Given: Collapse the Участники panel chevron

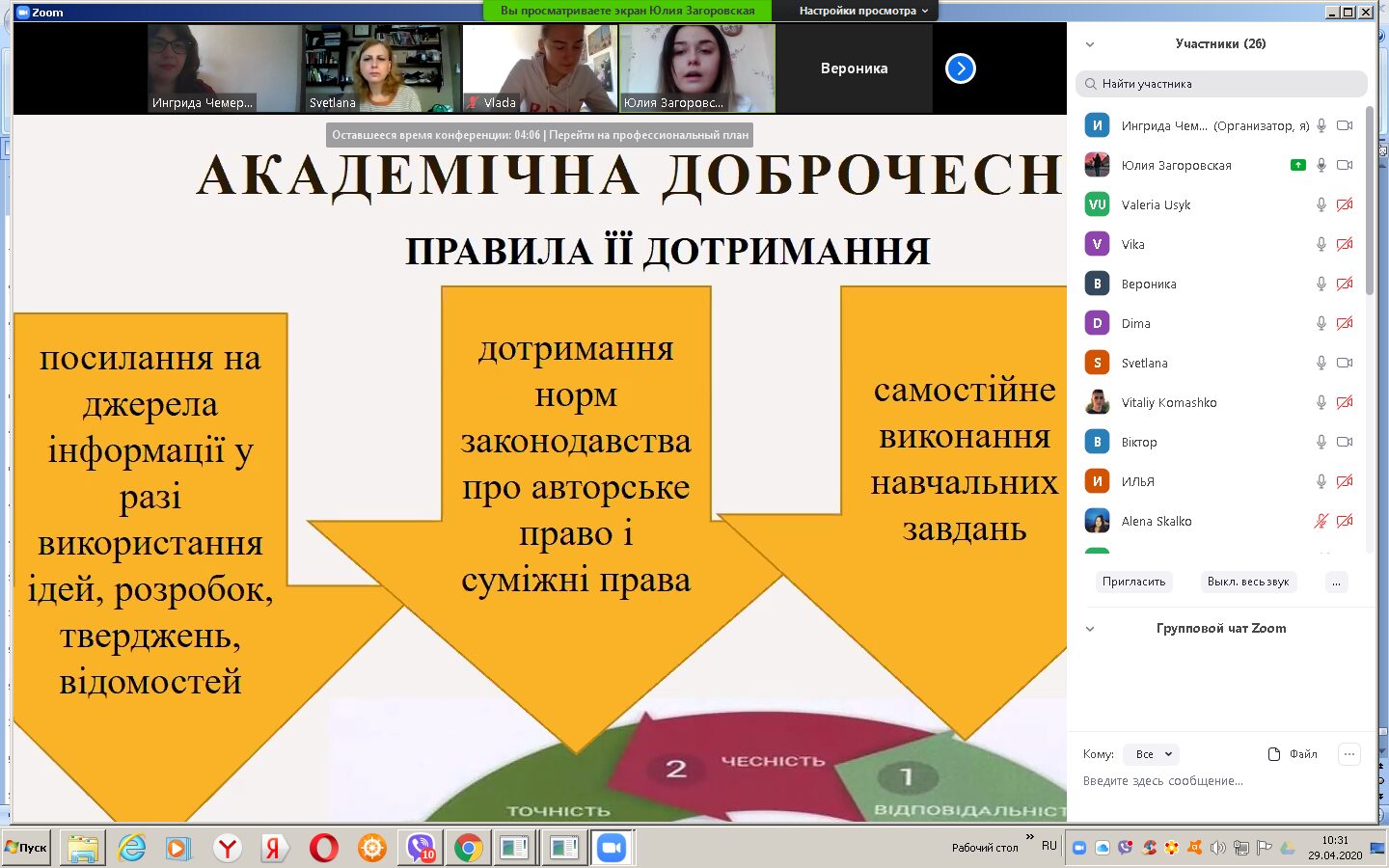Looking at the screenshot, I should [1090, 44].
